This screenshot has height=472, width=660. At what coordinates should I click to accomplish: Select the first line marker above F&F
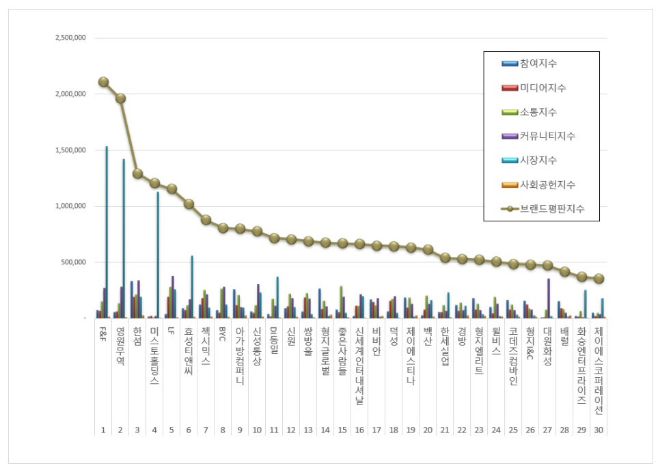point(104,82)
